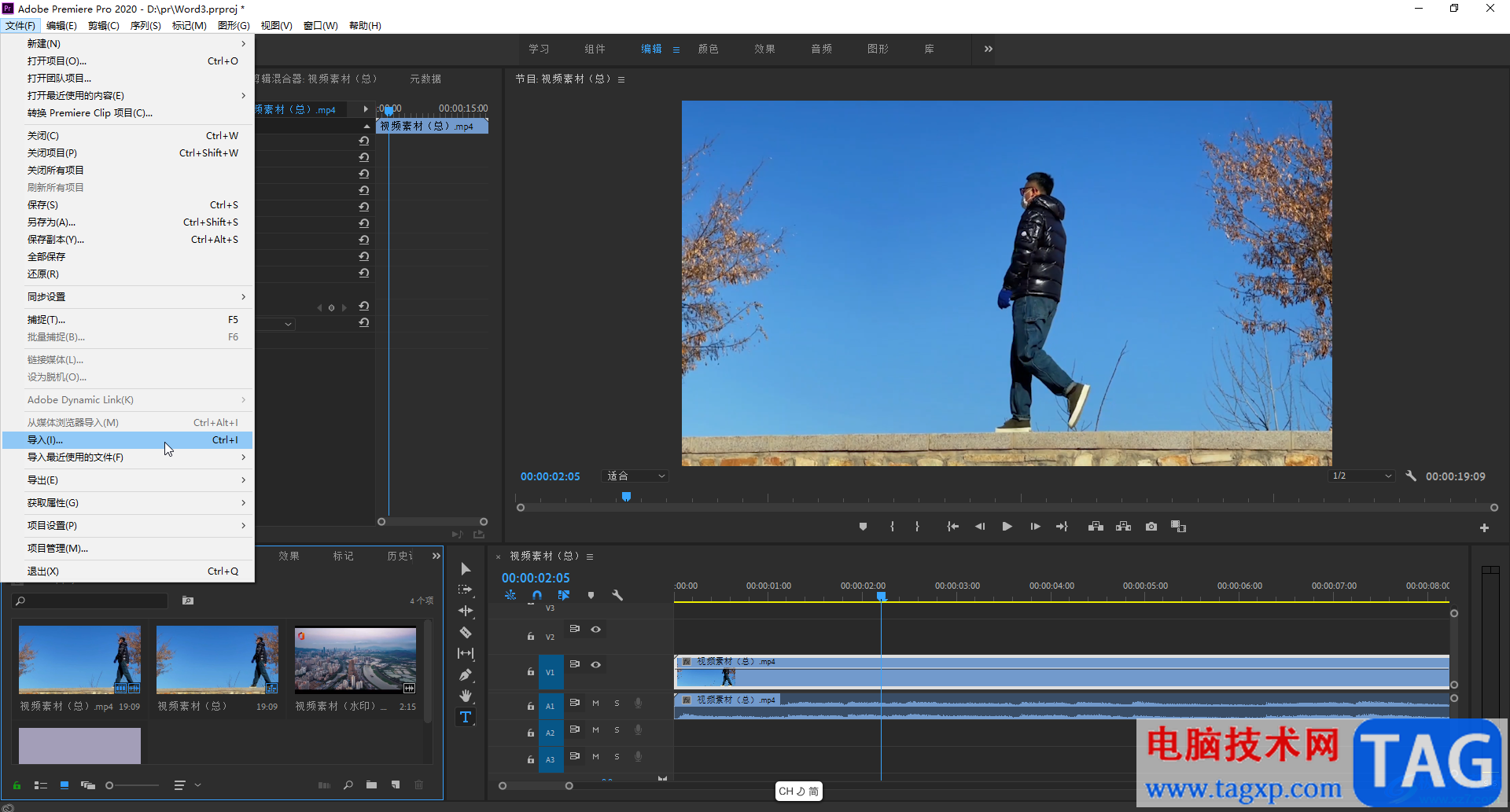Select the Track Select Forward tool
1510x812 pixels.
coord(466,590)
